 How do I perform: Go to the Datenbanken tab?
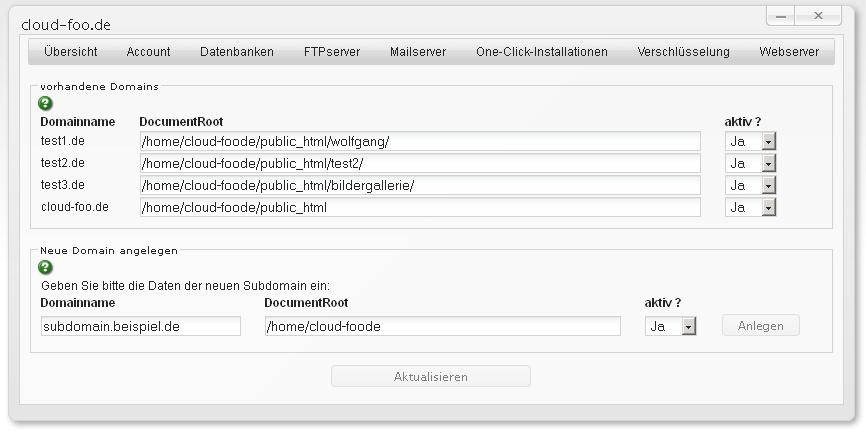coord(237,52)
